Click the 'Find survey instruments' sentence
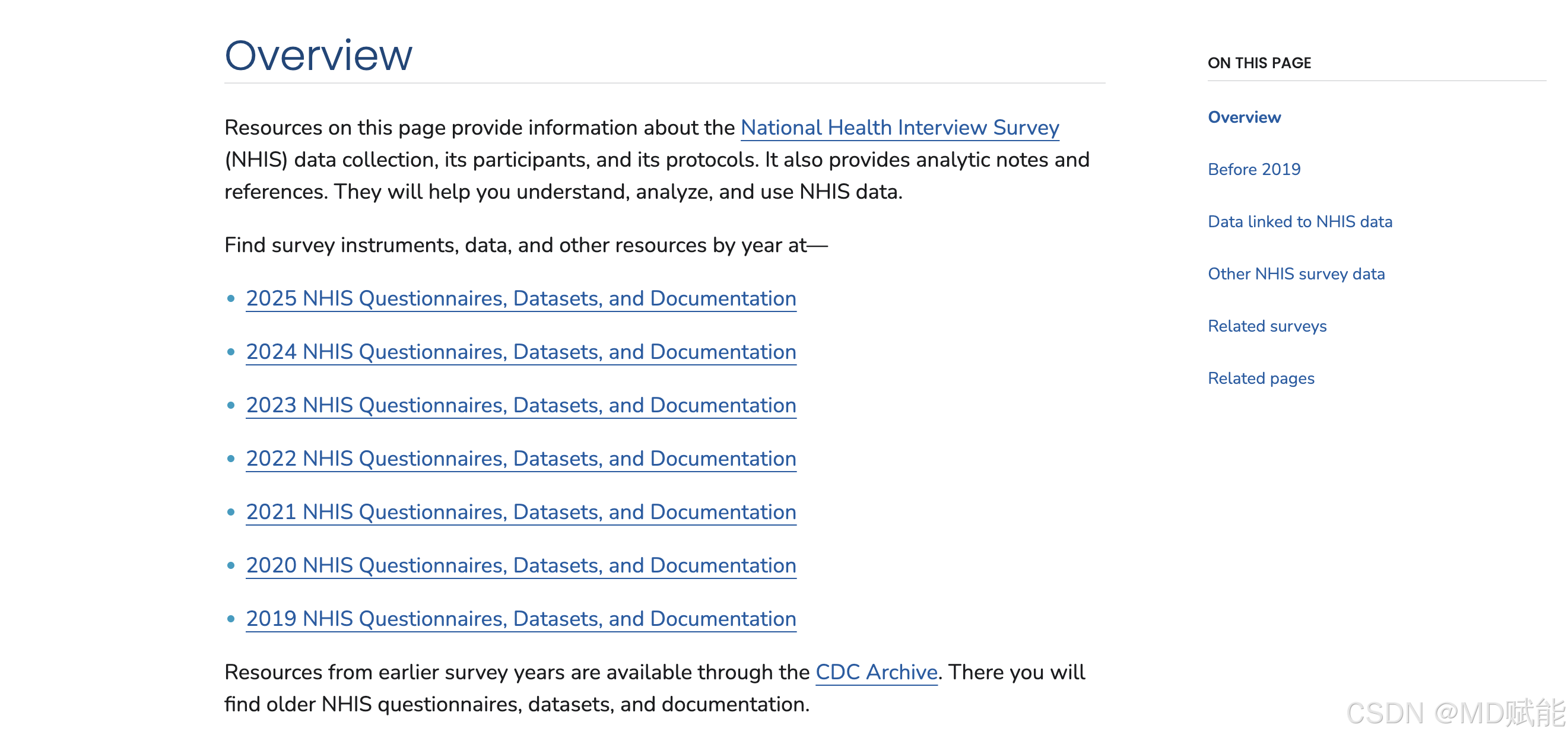Image resolution: width=1568 pixels, height=738 pixels. click(x=525, y=245)
